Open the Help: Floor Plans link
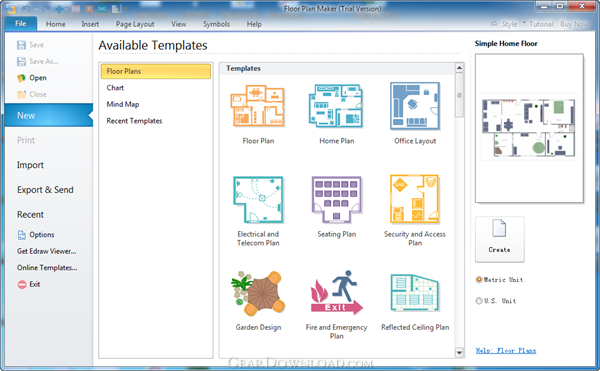This screenshot has height=371, width=600. point(505,350)
